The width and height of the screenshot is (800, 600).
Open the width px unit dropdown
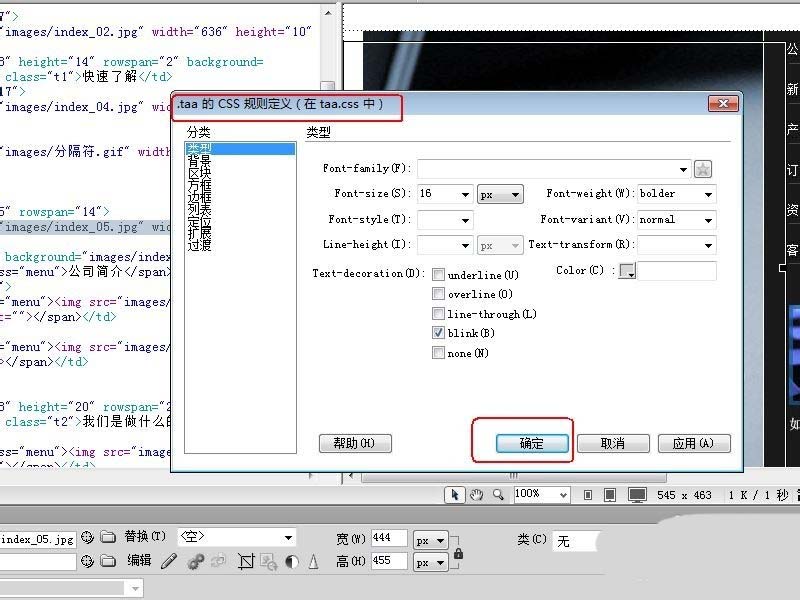coord(430,540)
